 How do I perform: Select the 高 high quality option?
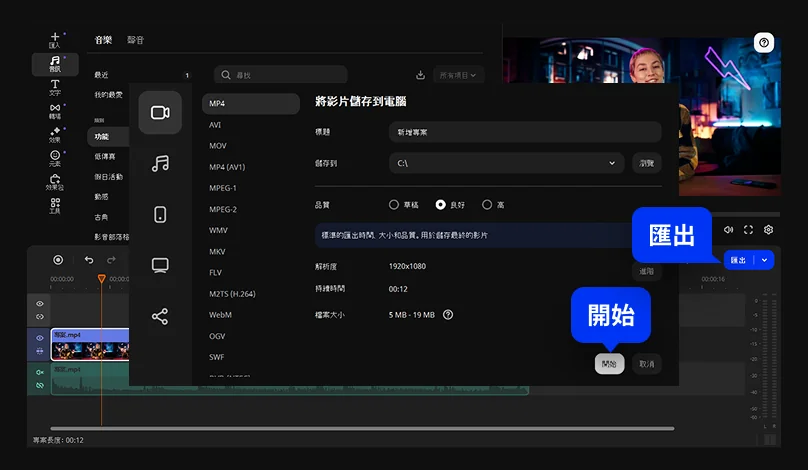(493, 205)
